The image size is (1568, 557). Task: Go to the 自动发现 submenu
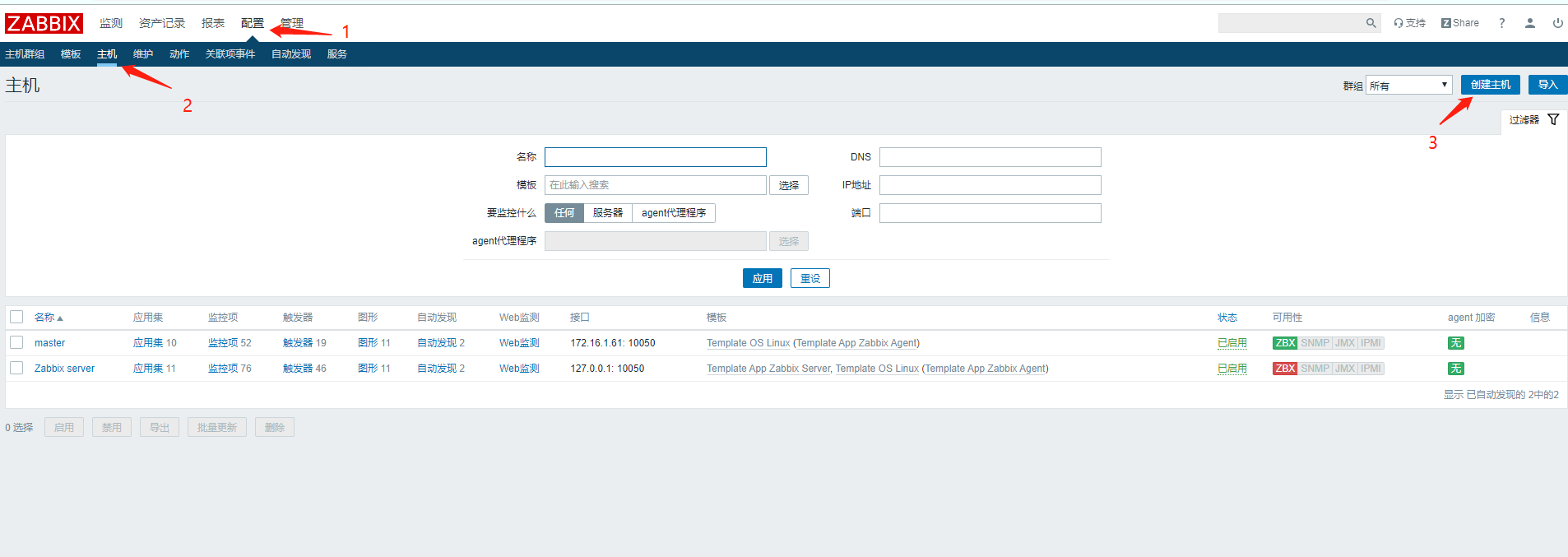pos(291,54)
